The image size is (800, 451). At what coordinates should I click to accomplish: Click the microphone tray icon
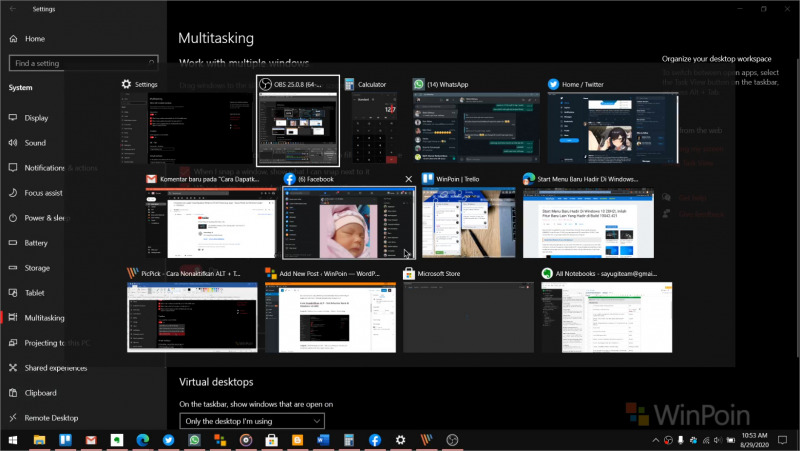(681, 440)
